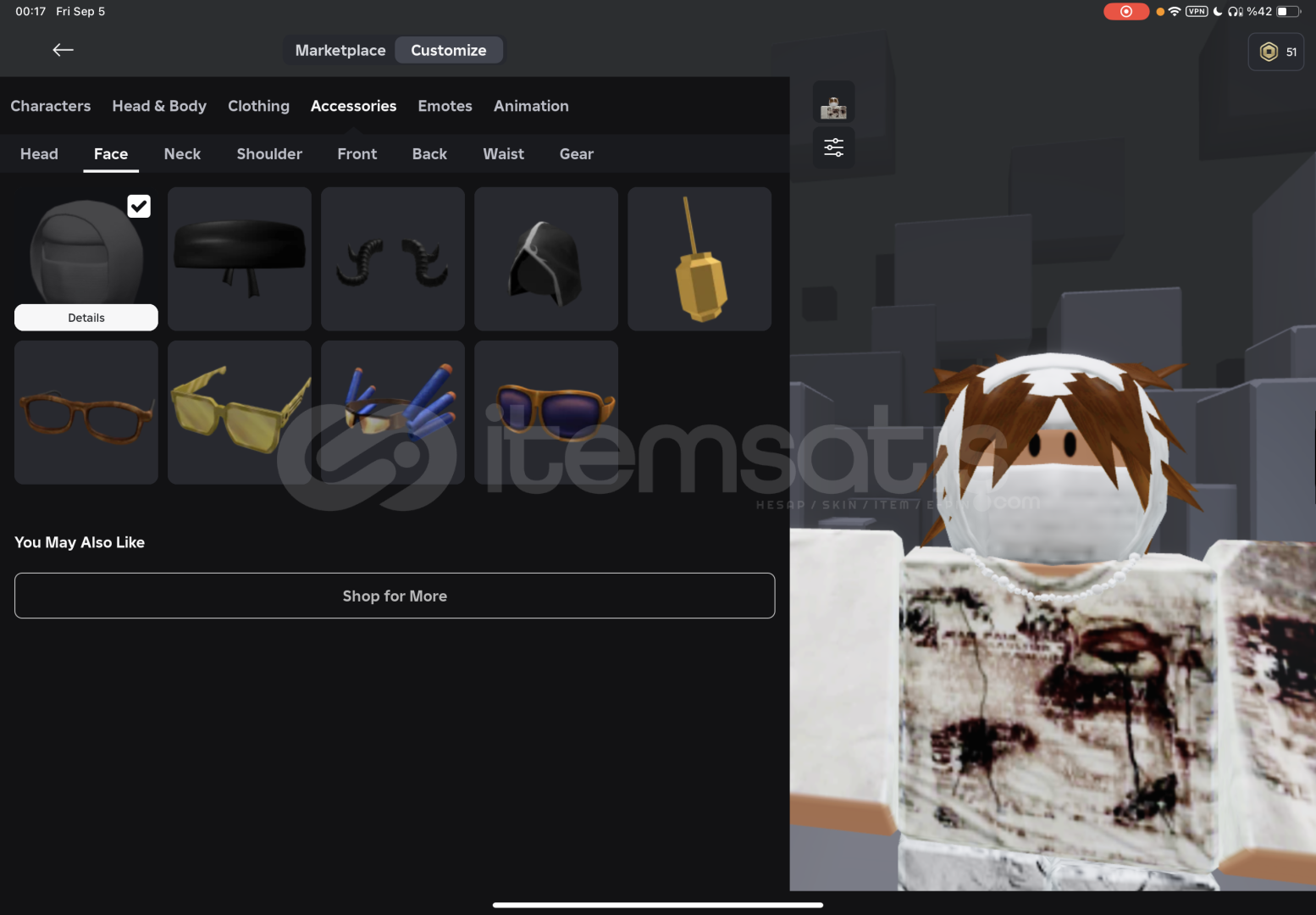Open the Clothing category
Viewport: 1316px width, 915px height.
[258, 106]
